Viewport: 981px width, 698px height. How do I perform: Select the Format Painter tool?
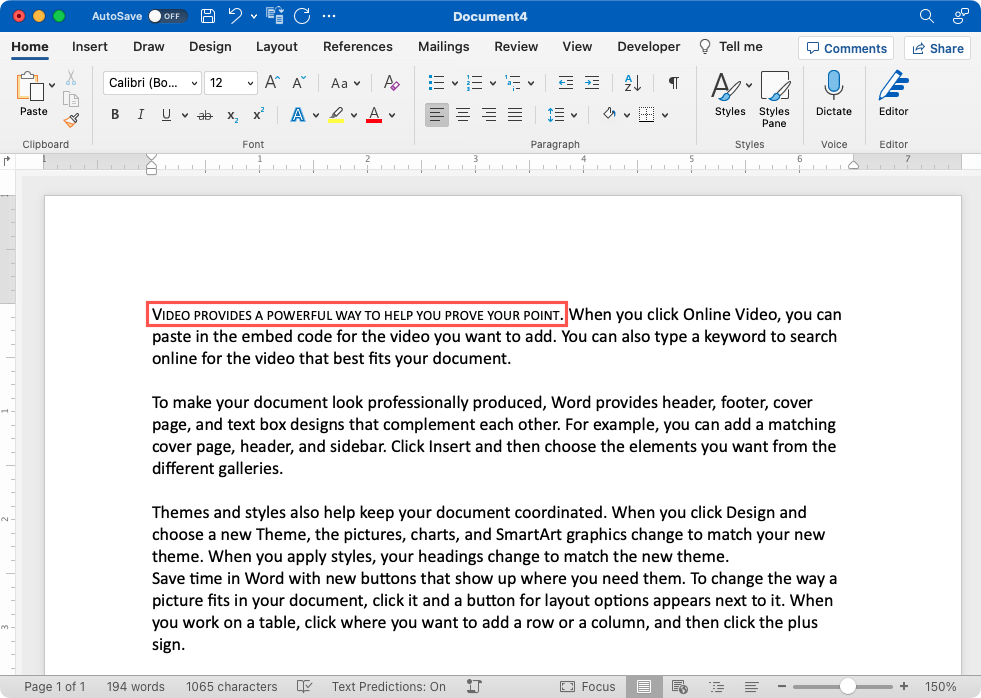(71, 120)
